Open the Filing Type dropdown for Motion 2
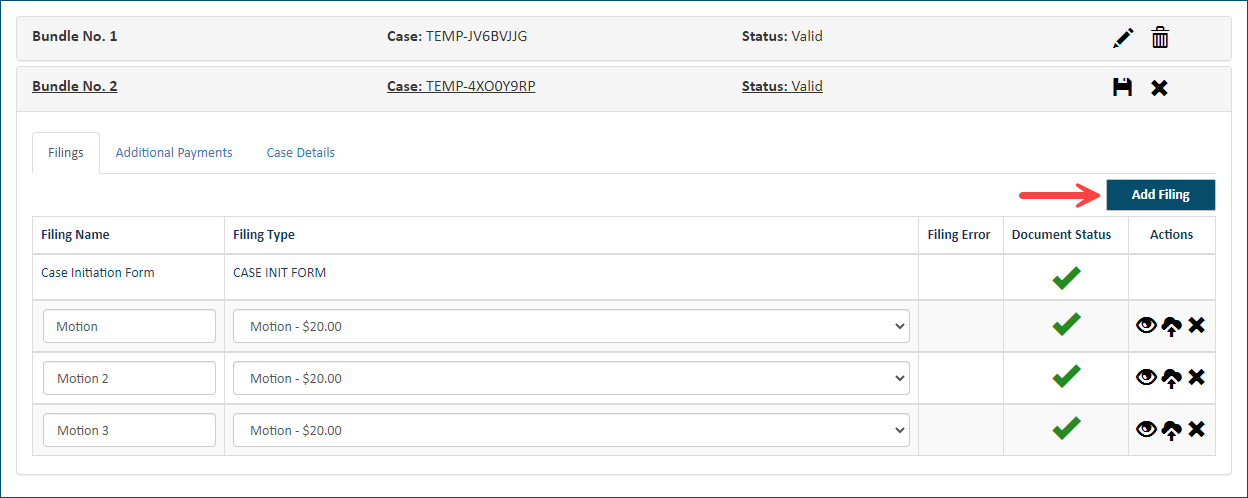Image resolution: width=1248 pixels, height=498 pixels. tap(571, 378)
